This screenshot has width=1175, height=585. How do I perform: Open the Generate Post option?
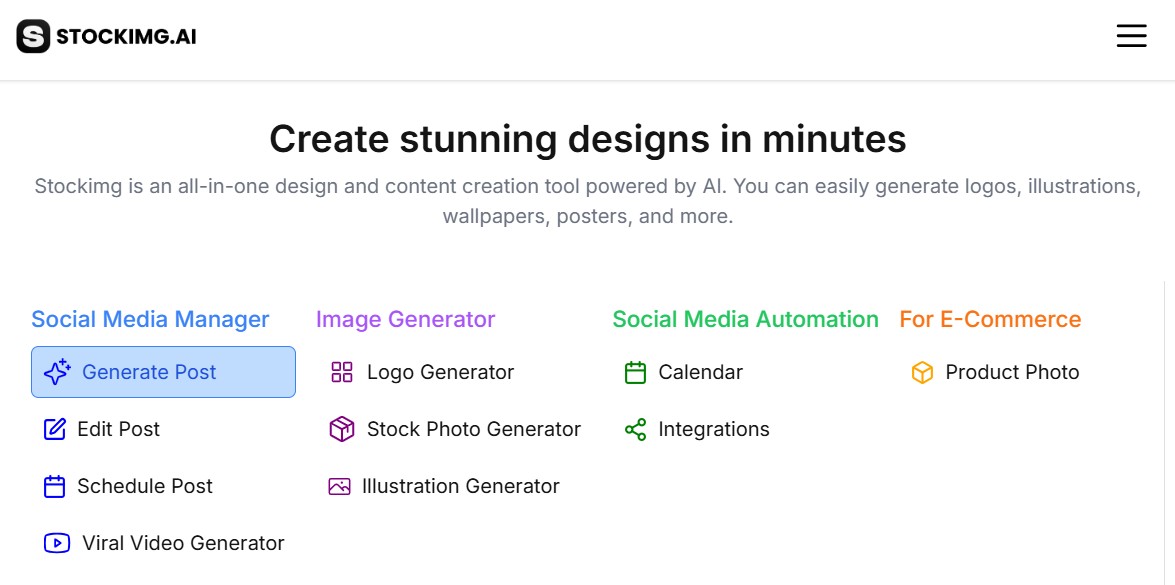point(149,372)
